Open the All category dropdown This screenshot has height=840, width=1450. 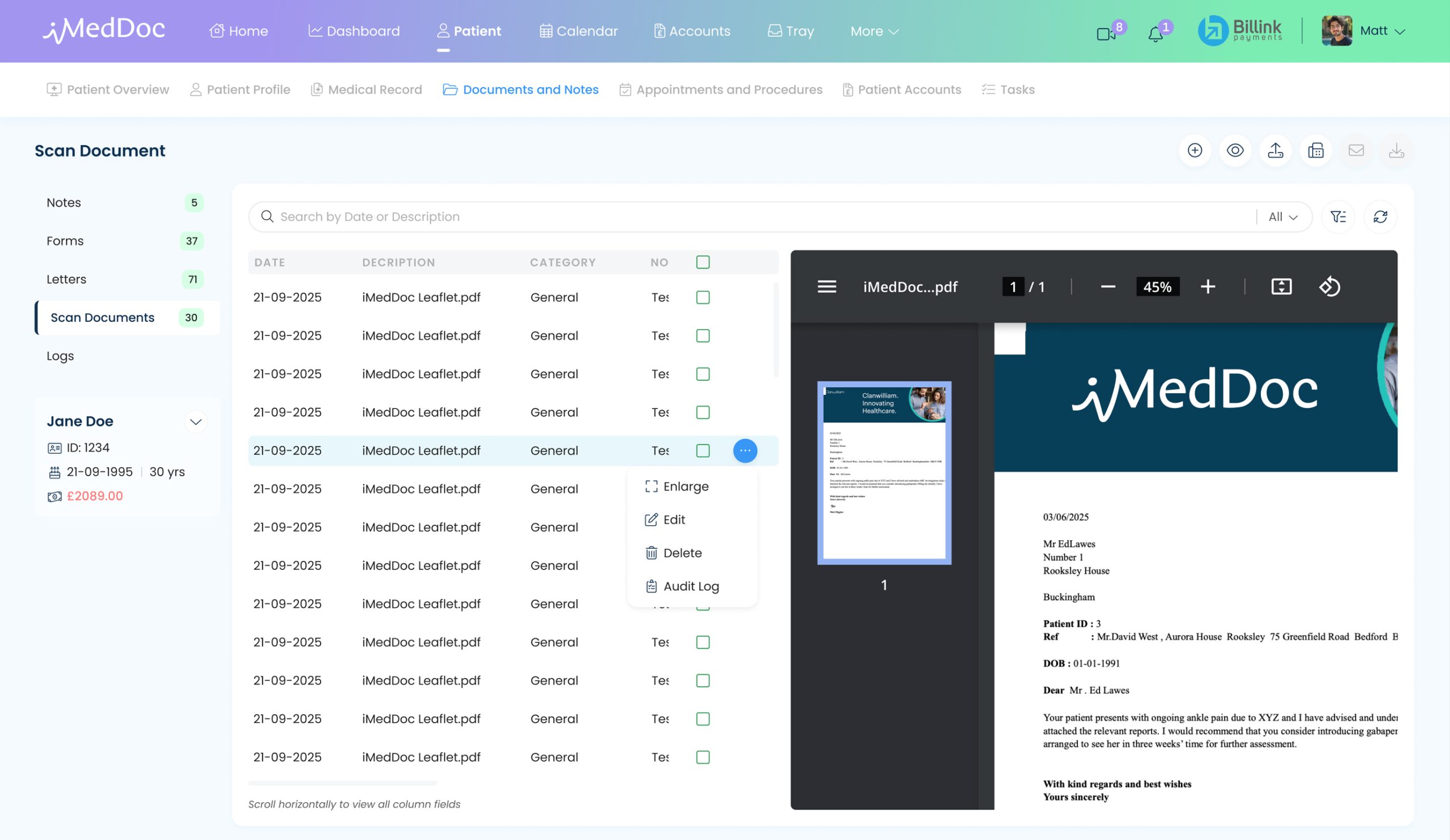coord(1281,217)
